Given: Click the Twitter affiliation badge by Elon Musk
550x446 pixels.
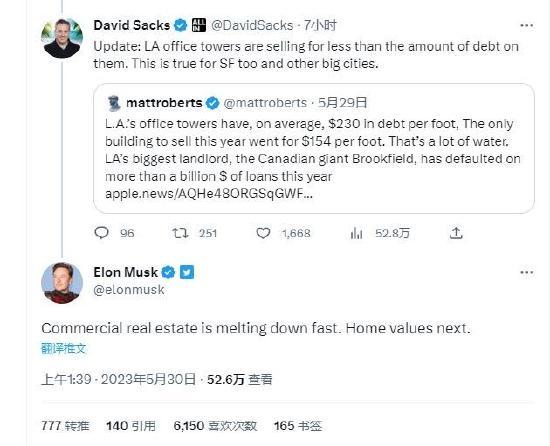Looking at the screenshot, I should (x=187, y=272).
